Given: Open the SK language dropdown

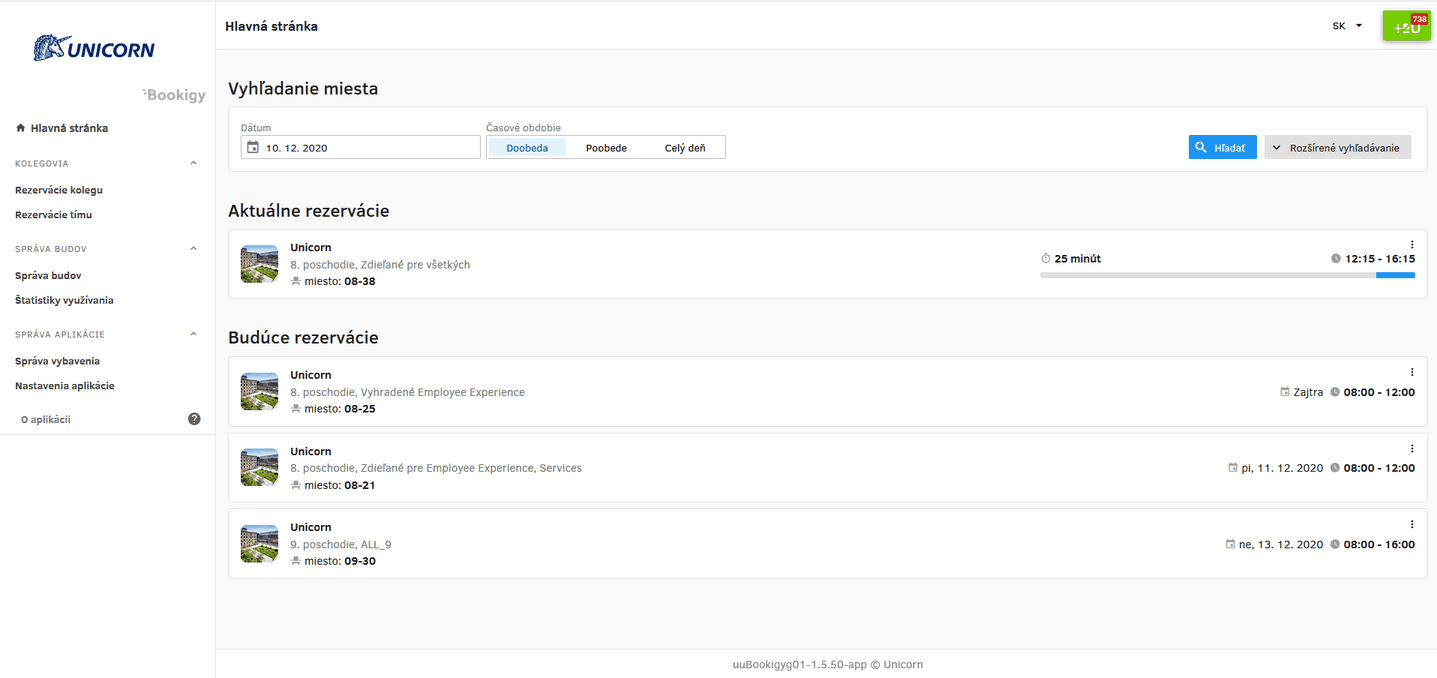Looking at the screenshot, I should click(x=1348, y=26).
